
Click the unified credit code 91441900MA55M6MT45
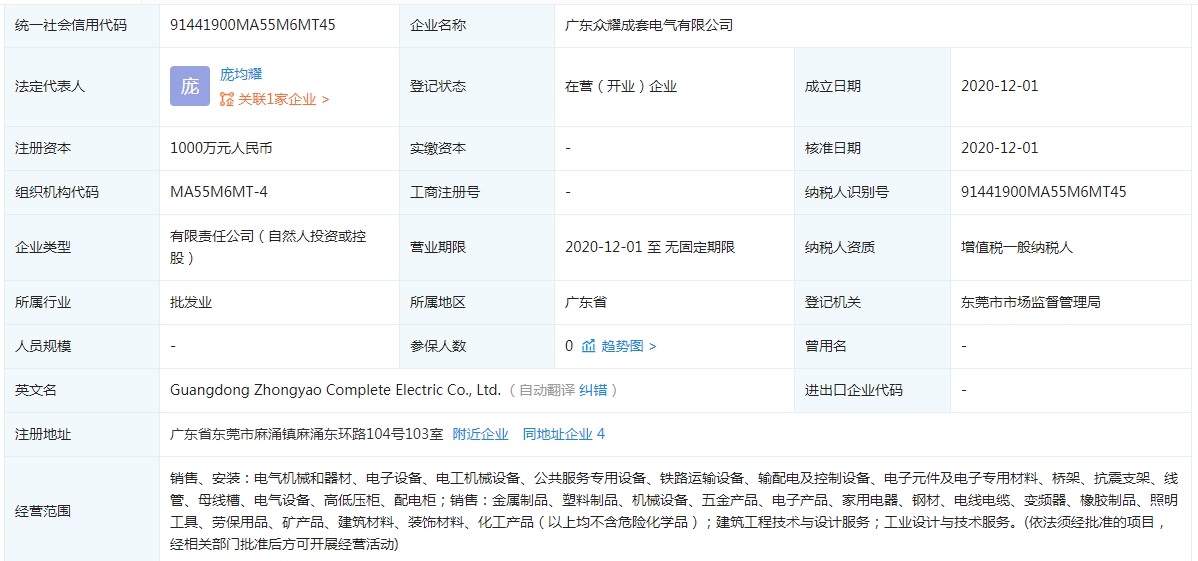click(253, 25)
